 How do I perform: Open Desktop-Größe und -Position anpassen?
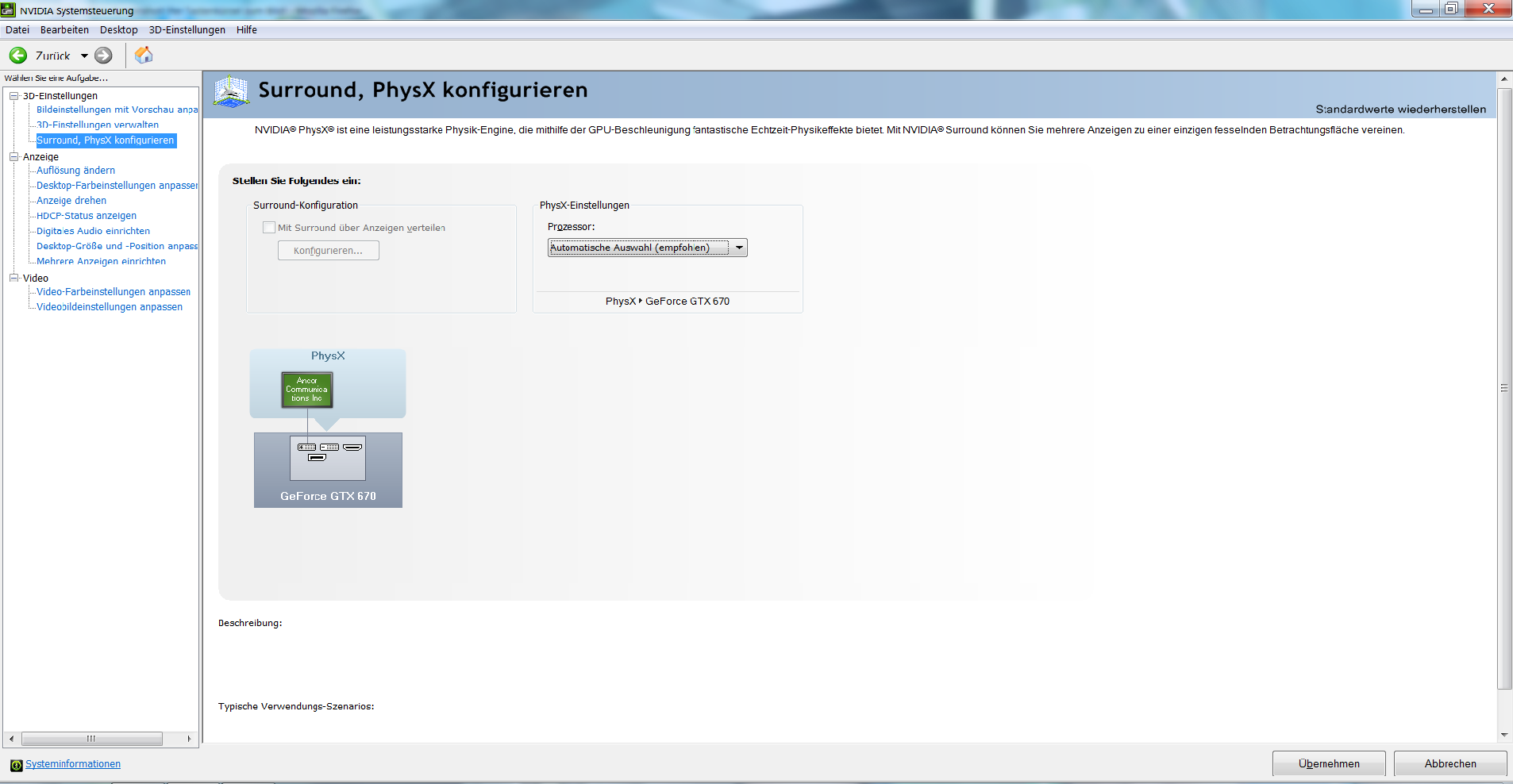click(x=117, y=246)
